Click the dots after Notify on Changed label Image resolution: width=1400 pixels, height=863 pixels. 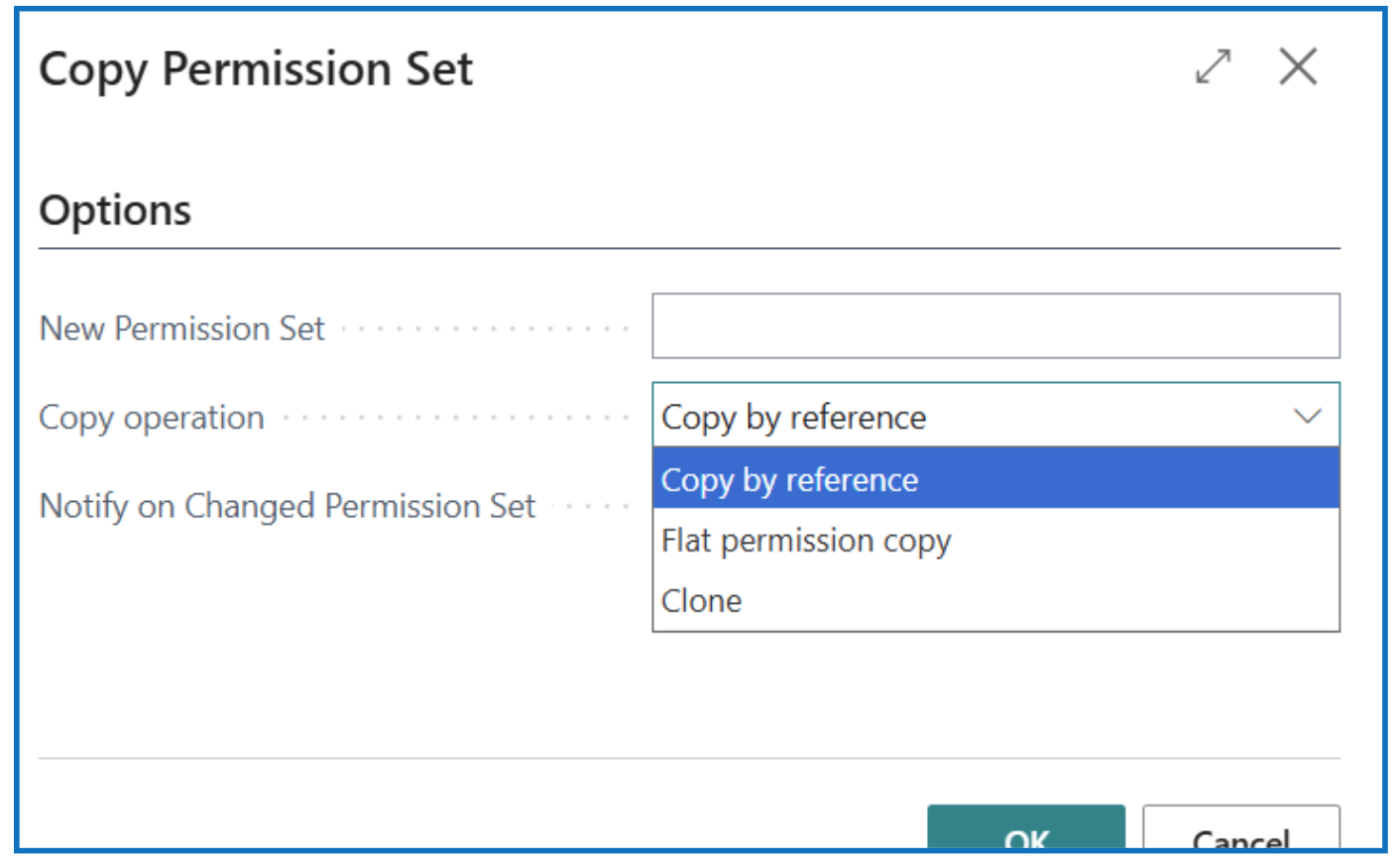591,507
